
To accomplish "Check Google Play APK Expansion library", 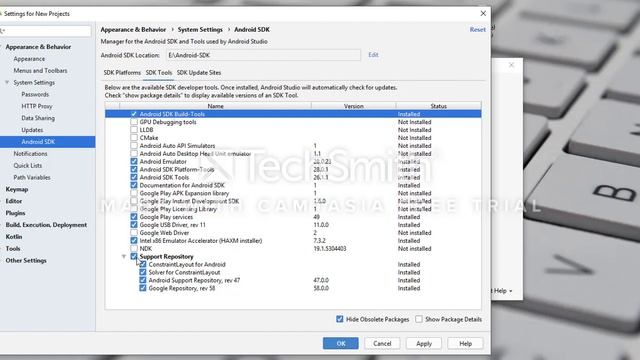I will point(134,193).
